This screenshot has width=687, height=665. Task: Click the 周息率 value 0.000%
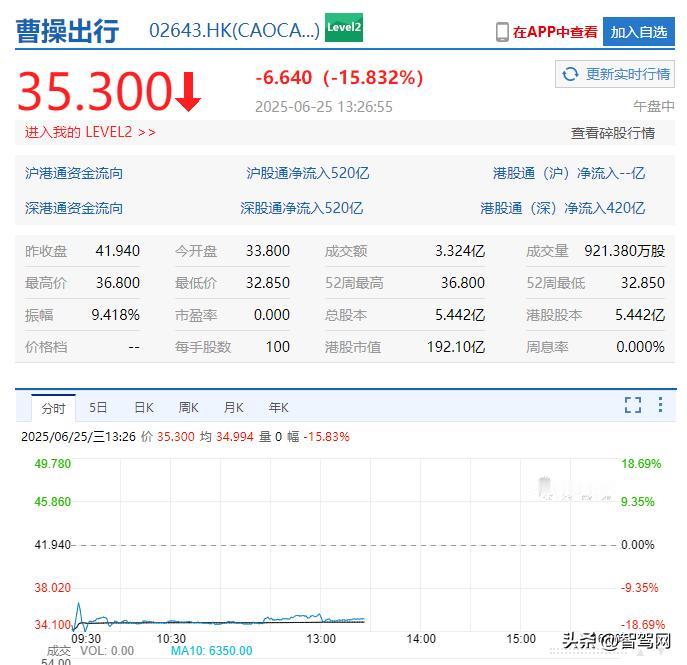[x=641, y=347]
